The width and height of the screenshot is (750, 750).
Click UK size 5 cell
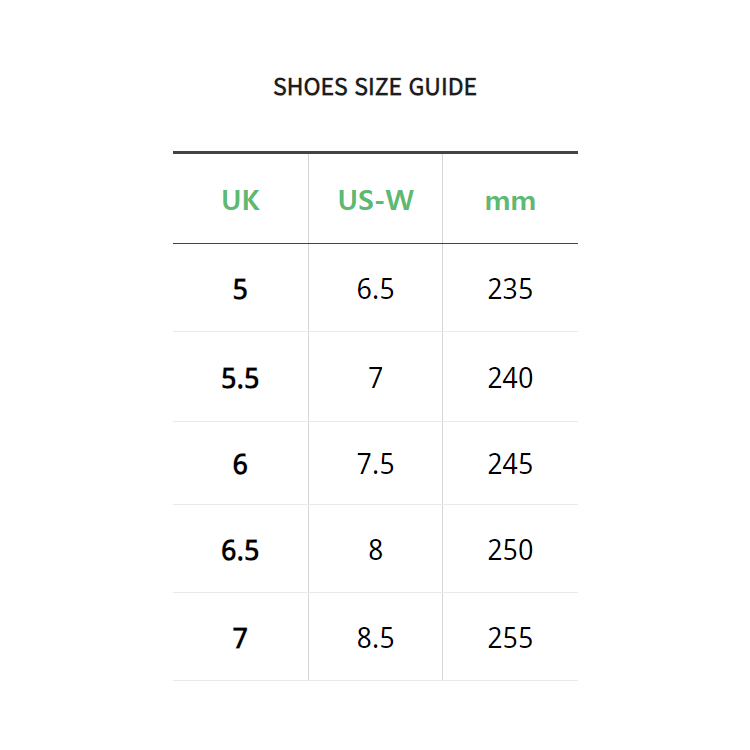click(240, 290)
